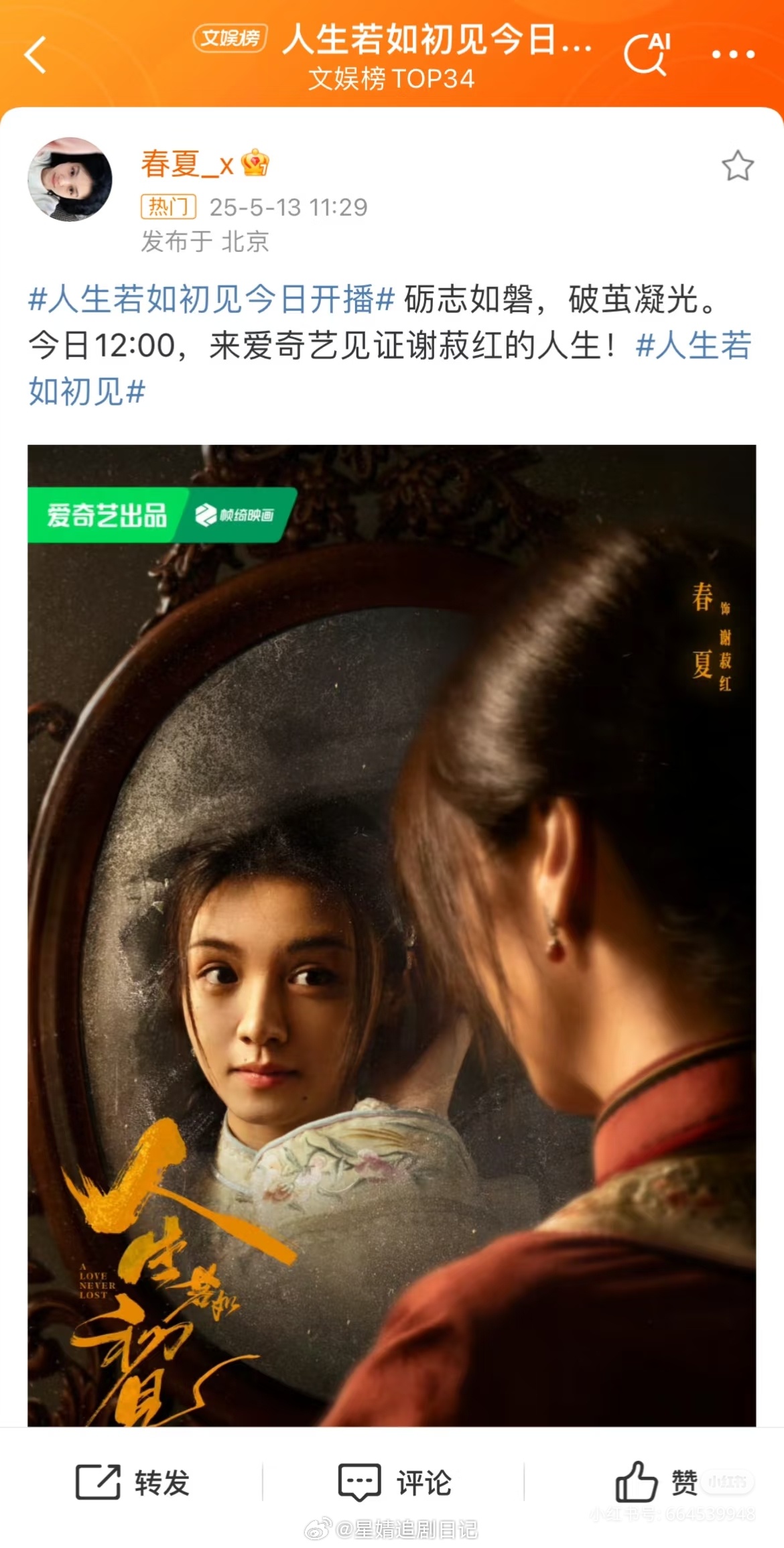View the drama poster image full screen
The height and width of the screenshot is (1548, 784).
pos(391,936)
